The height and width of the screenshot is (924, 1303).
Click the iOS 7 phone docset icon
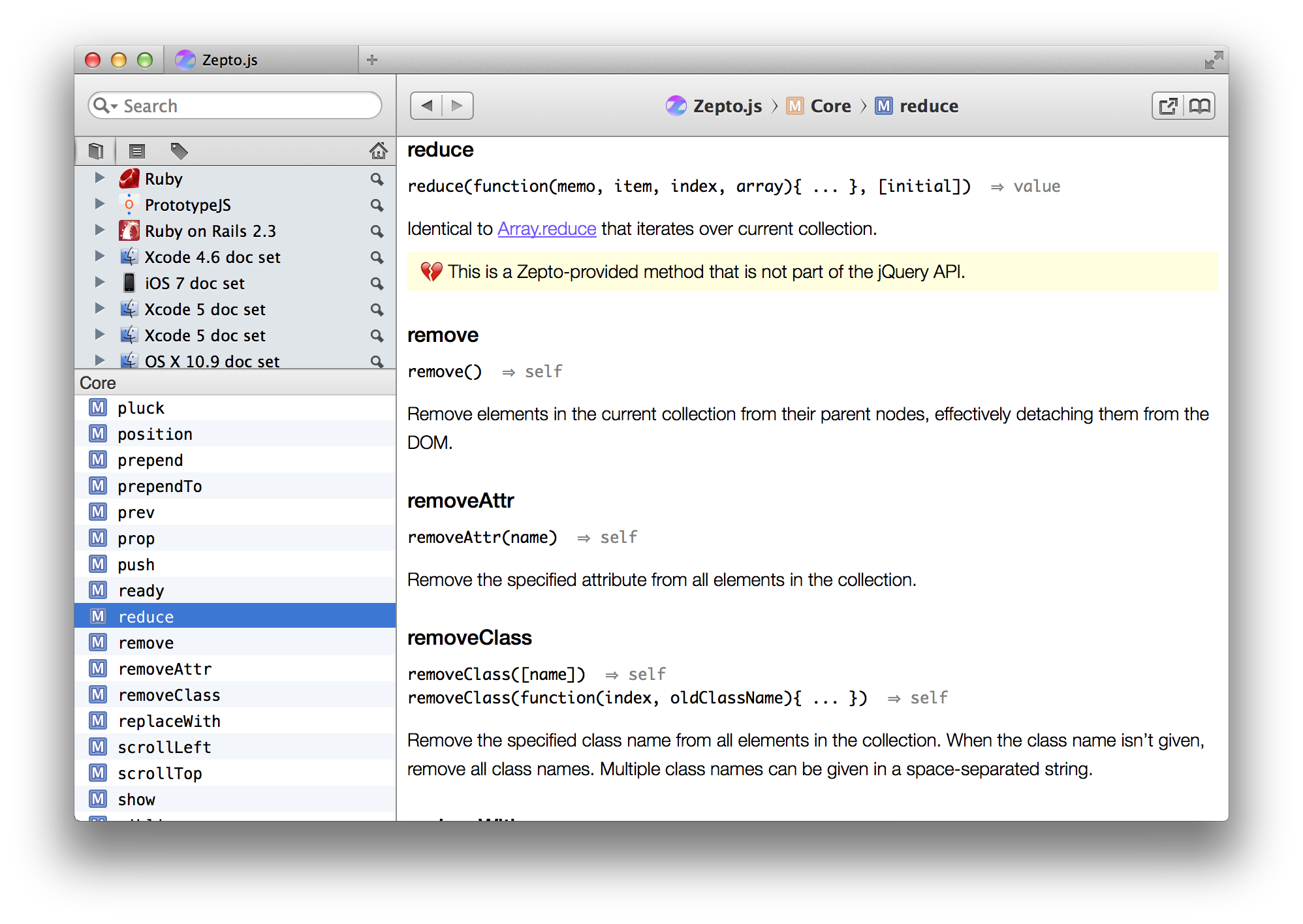pyautogui.click(x=129, y=283)
